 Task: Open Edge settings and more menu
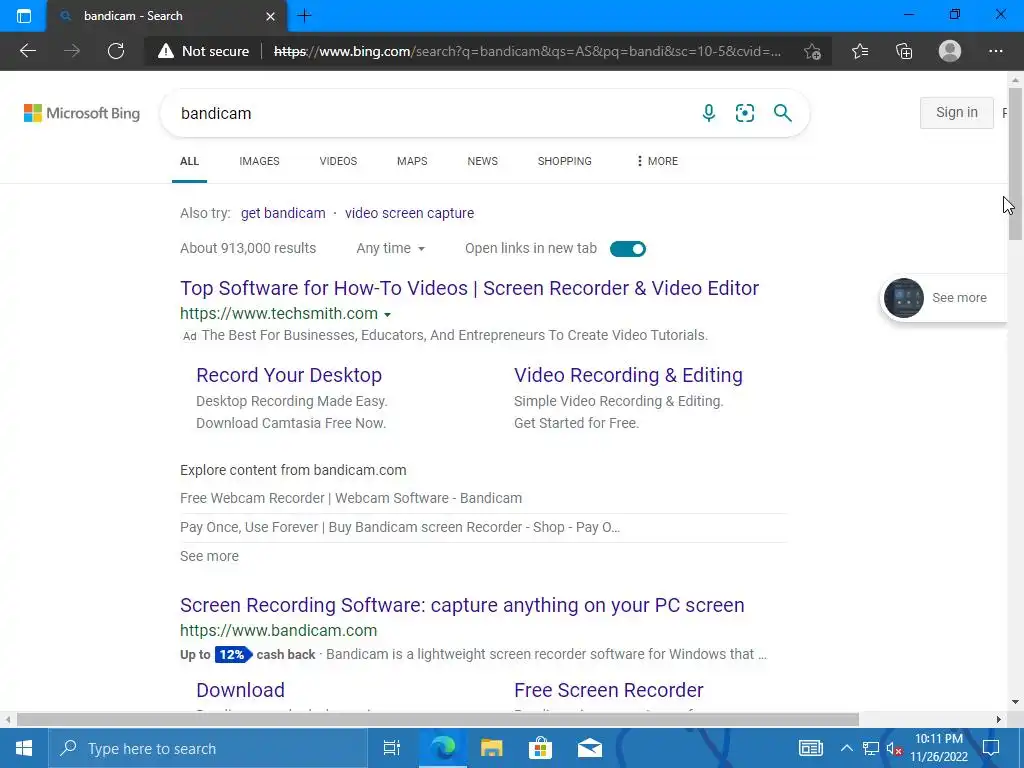click(995, 51)
